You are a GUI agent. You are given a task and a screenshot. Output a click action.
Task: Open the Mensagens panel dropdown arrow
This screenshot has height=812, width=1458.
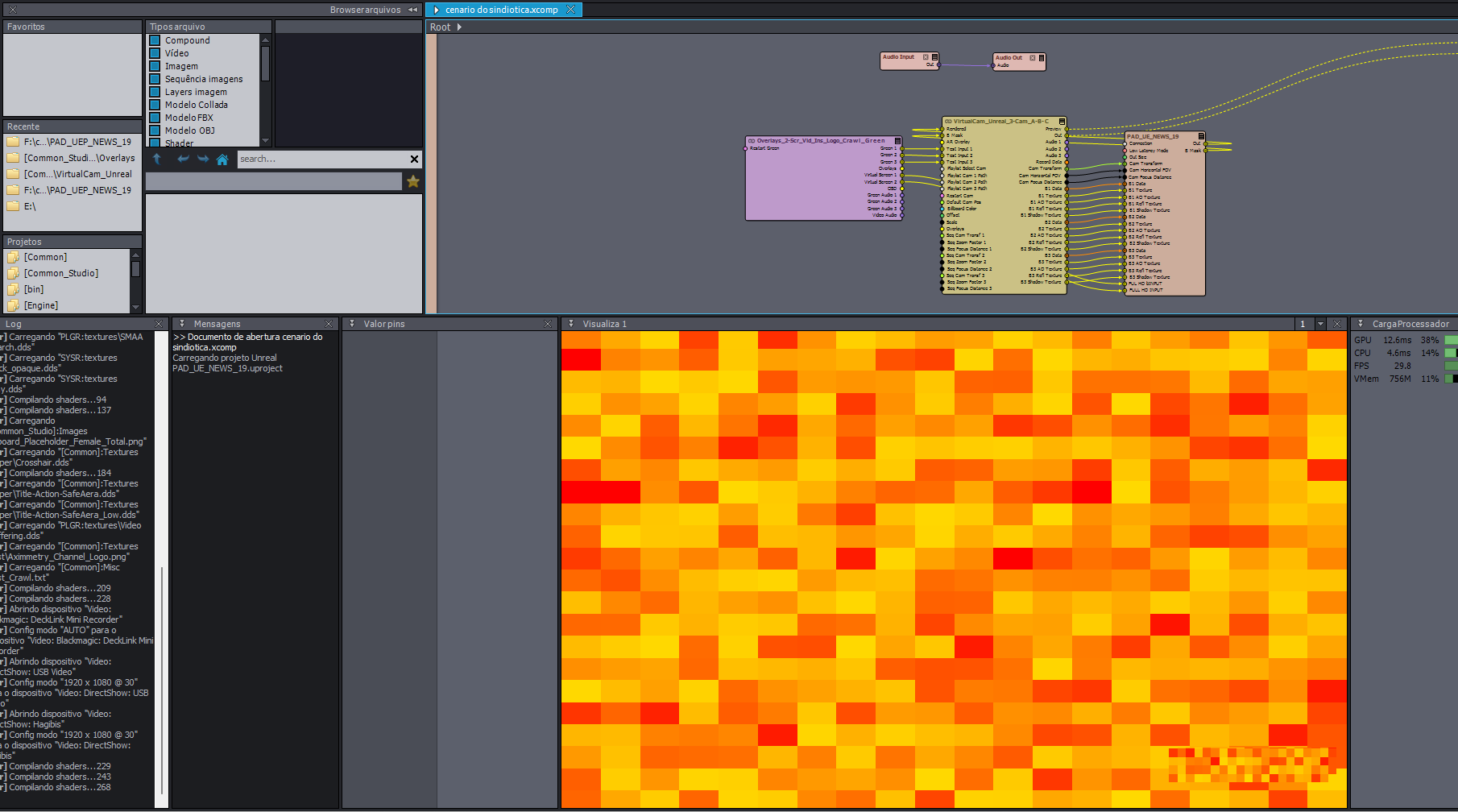[182, 324]
